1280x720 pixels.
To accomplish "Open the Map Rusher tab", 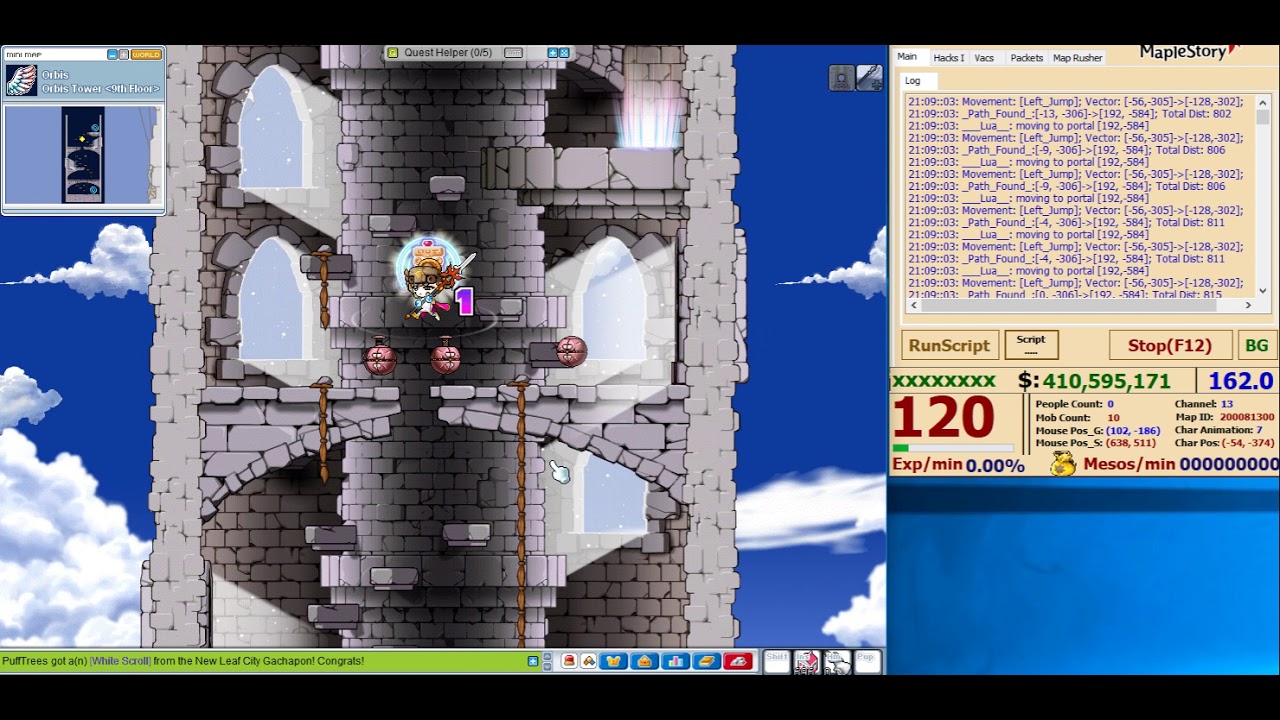I will tap(1077, 58).
